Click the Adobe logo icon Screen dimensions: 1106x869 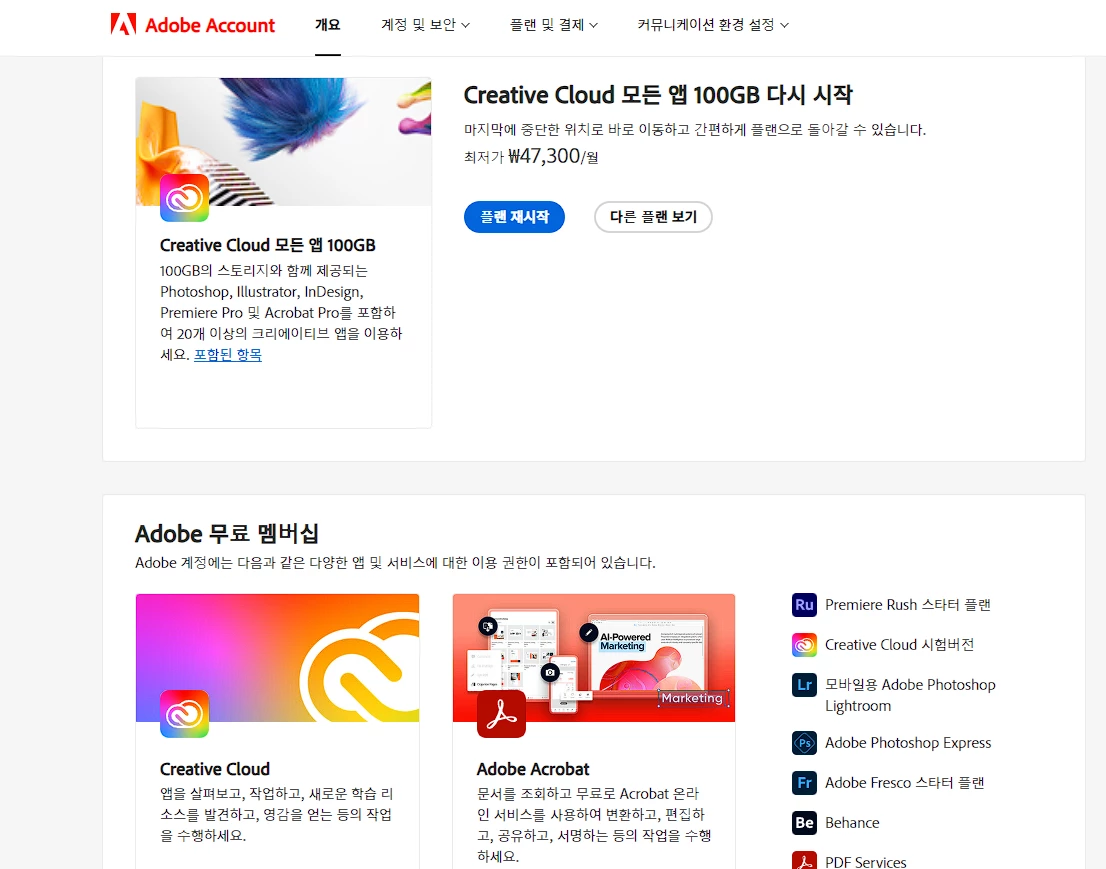coord(123,25)
